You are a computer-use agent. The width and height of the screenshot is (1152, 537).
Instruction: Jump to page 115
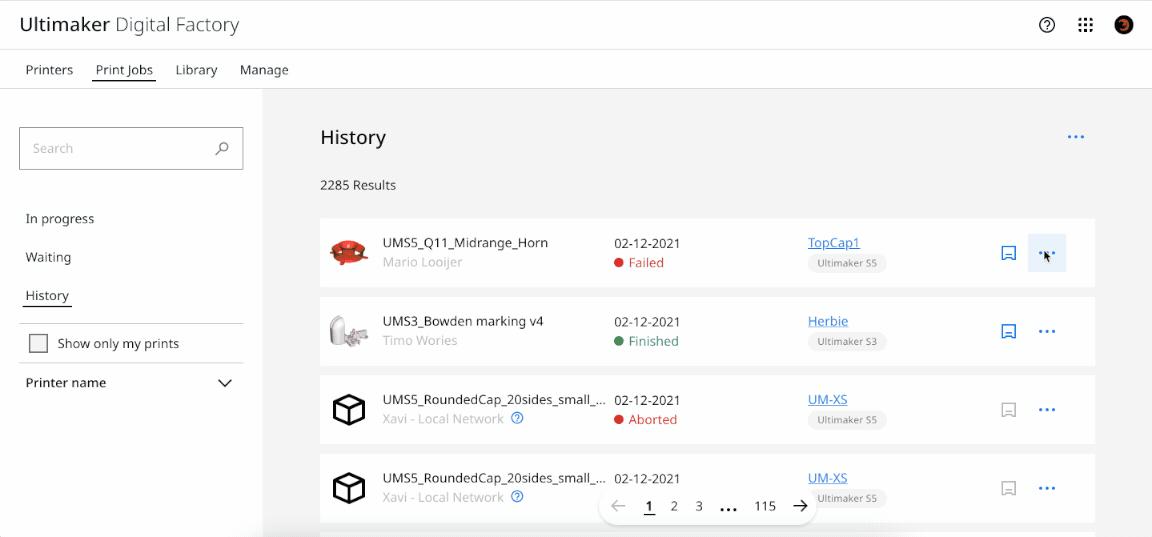click(x=765, y=506)
